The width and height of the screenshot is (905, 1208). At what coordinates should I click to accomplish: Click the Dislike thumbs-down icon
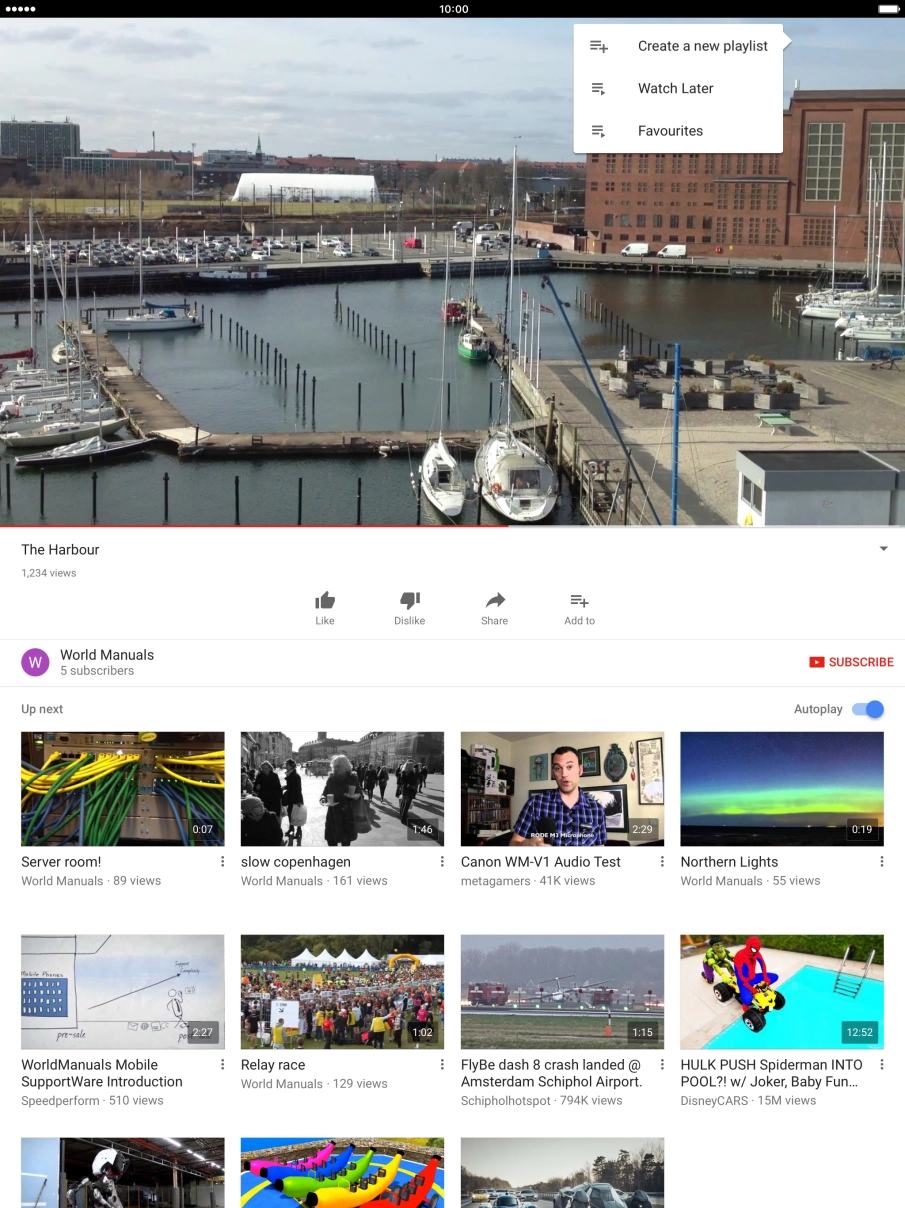coord(409,601)
